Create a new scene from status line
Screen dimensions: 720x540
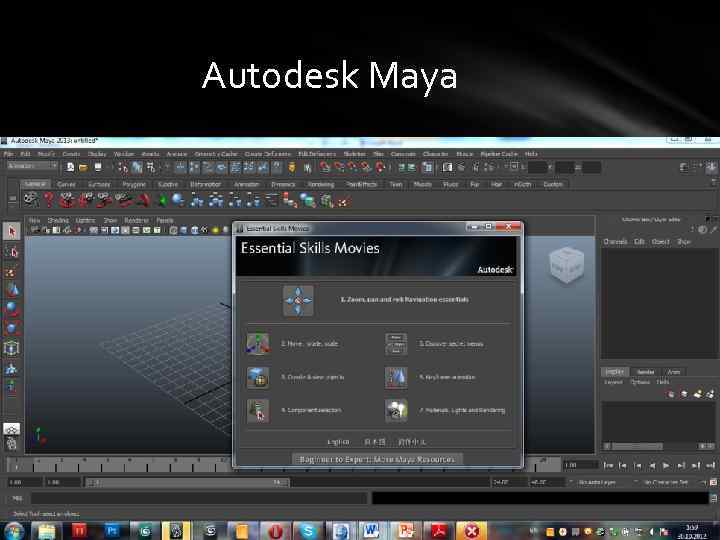70,168
